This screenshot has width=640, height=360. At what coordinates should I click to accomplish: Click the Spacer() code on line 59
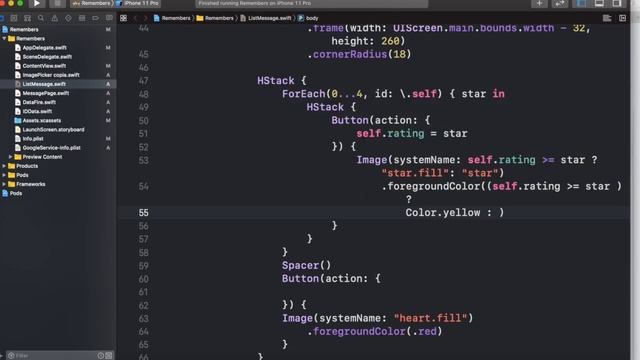(307, 265)
